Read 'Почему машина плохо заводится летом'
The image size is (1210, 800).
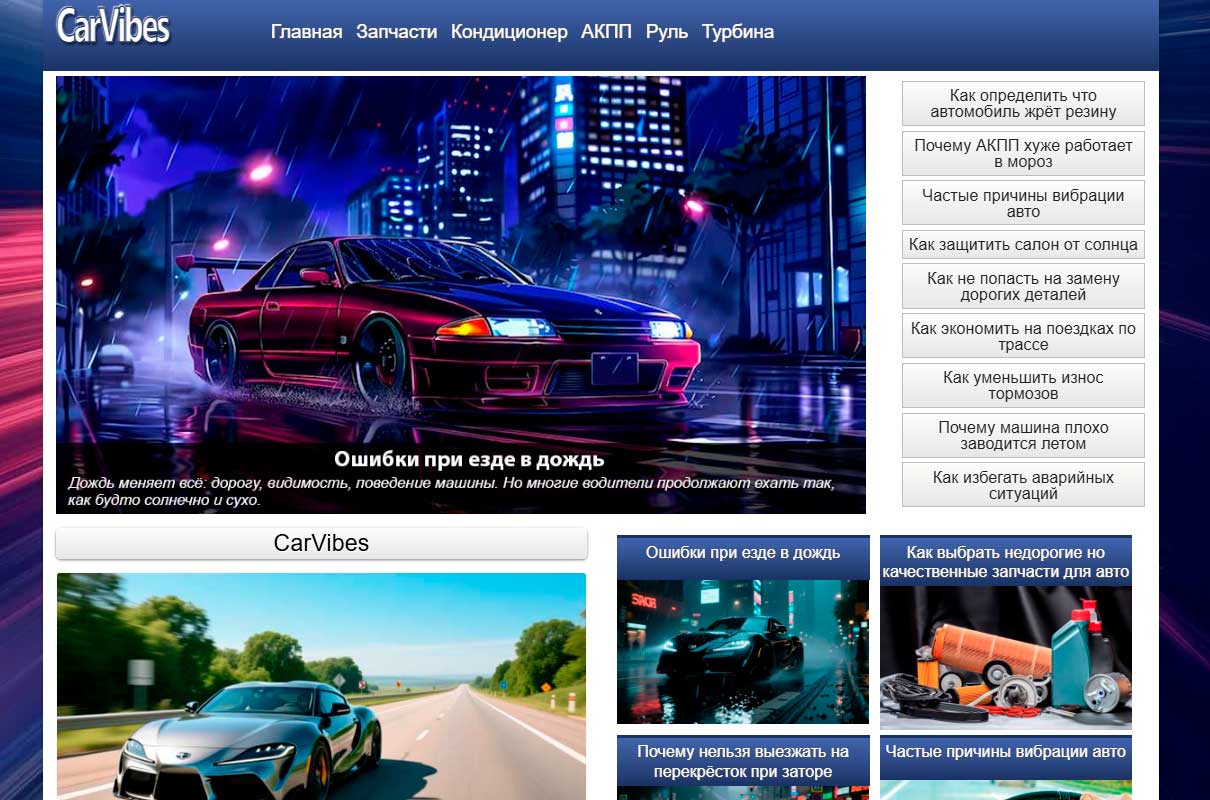click(x=1023, y=434)
